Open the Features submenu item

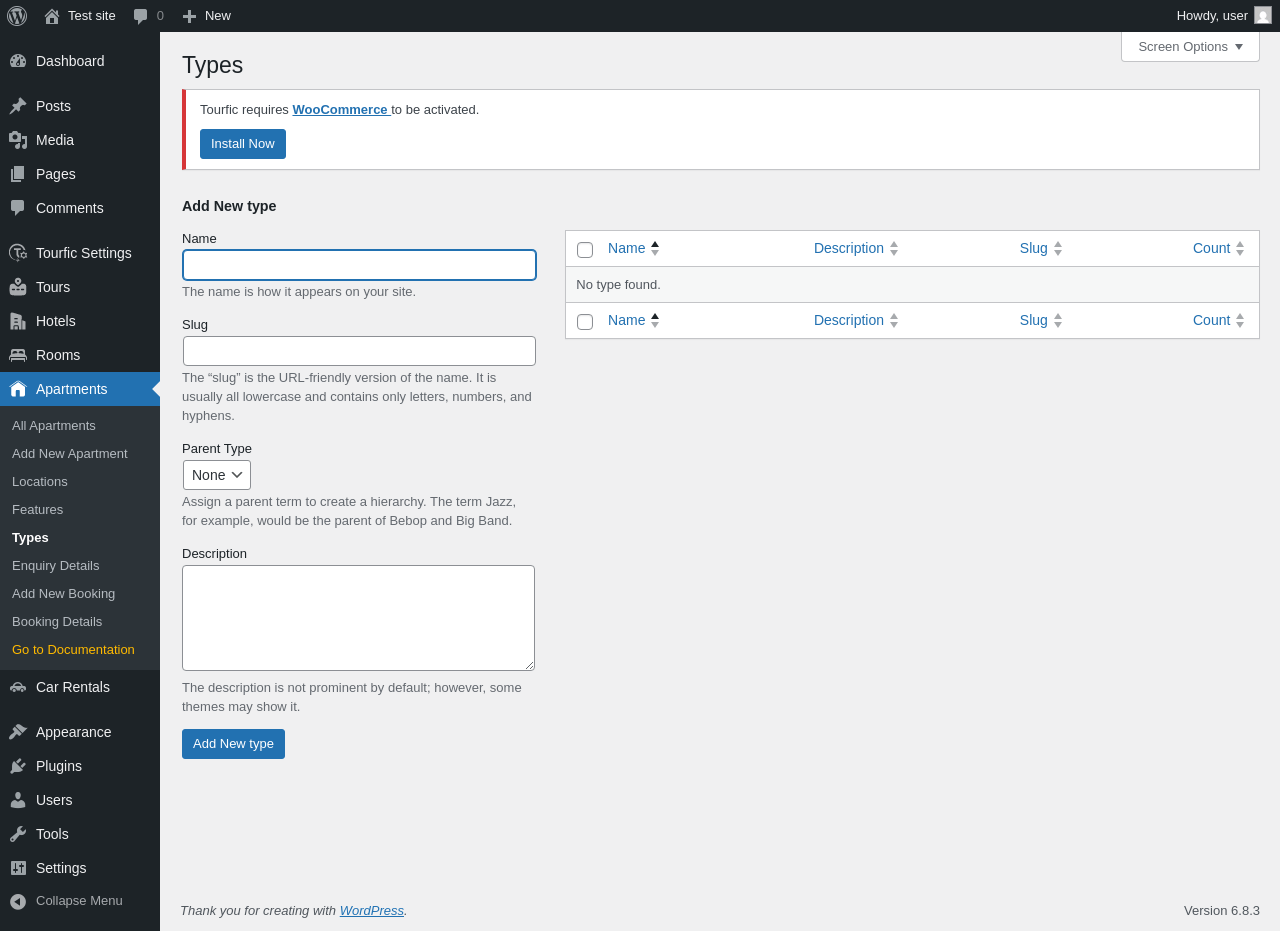[37, 509]
